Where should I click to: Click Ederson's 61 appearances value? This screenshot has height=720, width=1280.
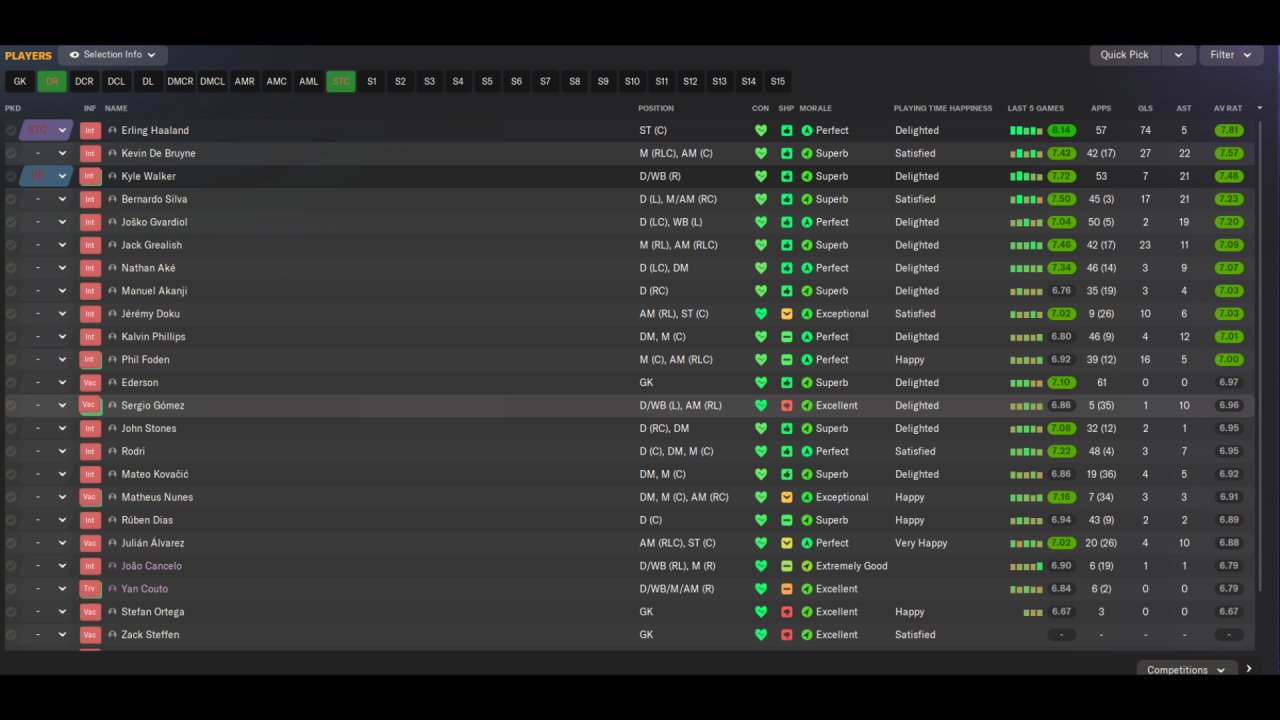pyautogui.click(x=1101, y=383)
